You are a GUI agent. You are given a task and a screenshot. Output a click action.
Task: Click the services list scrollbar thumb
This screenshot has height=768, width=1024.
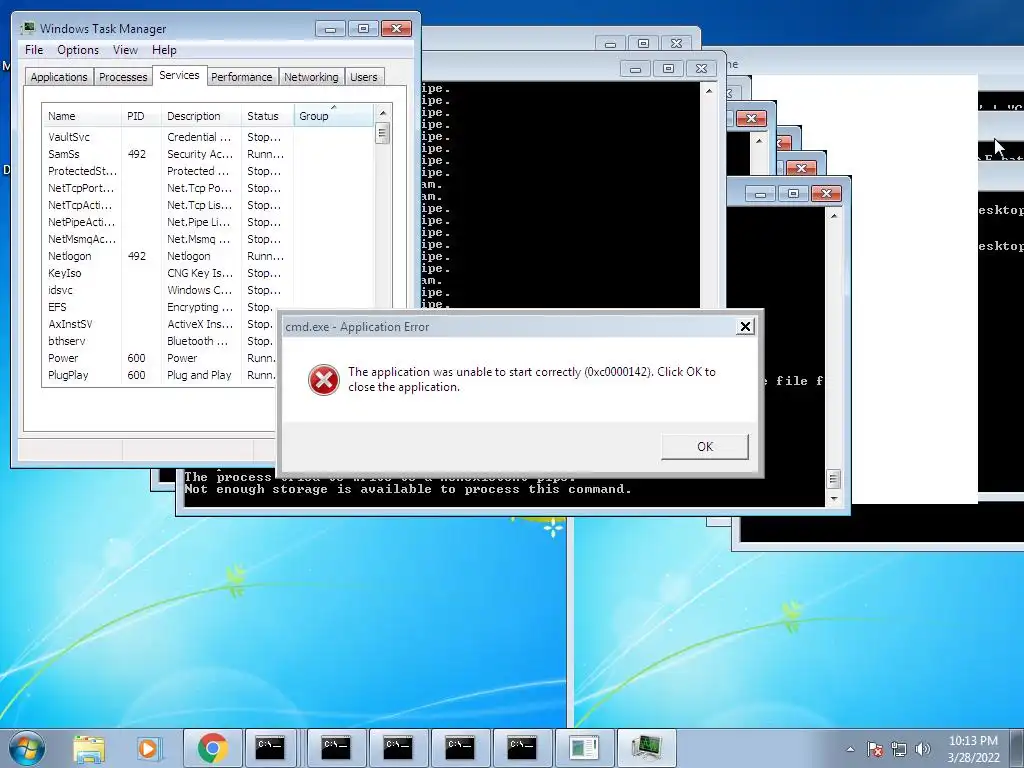(383, 134)
